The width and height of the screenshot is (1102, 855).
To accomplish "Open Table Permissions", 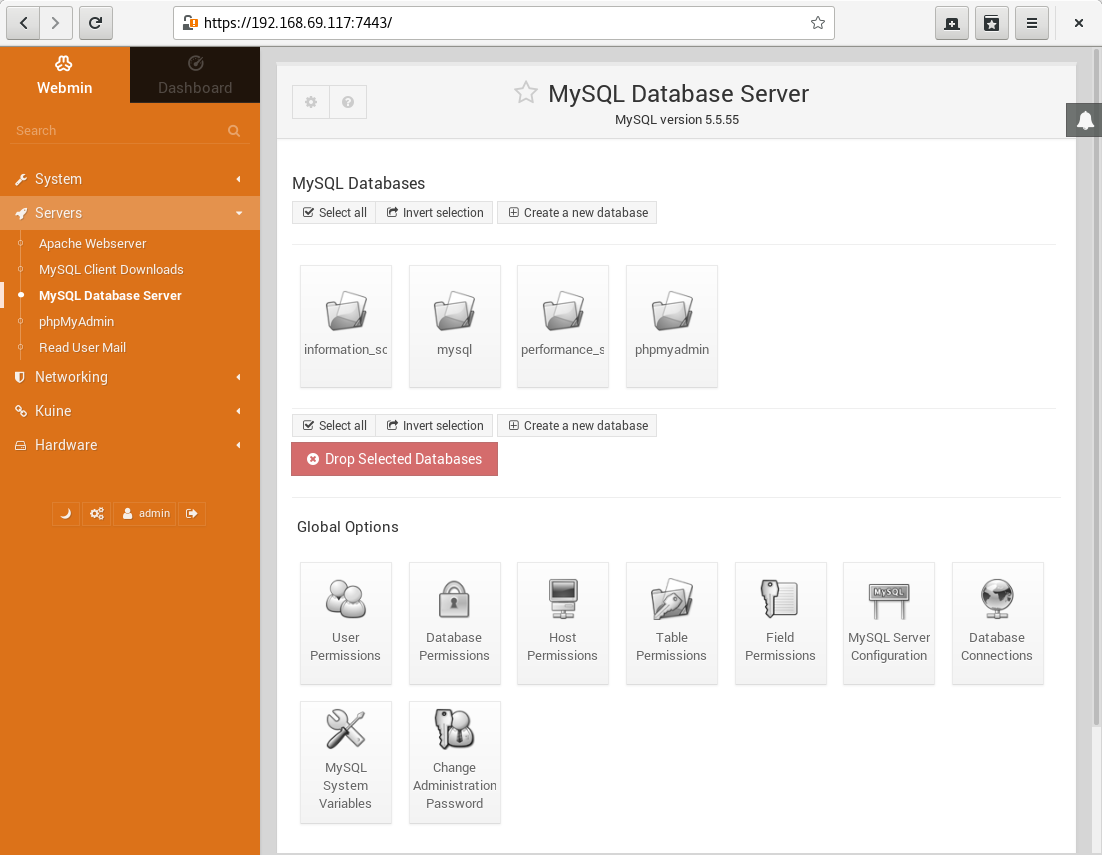I will click(672, 623).
